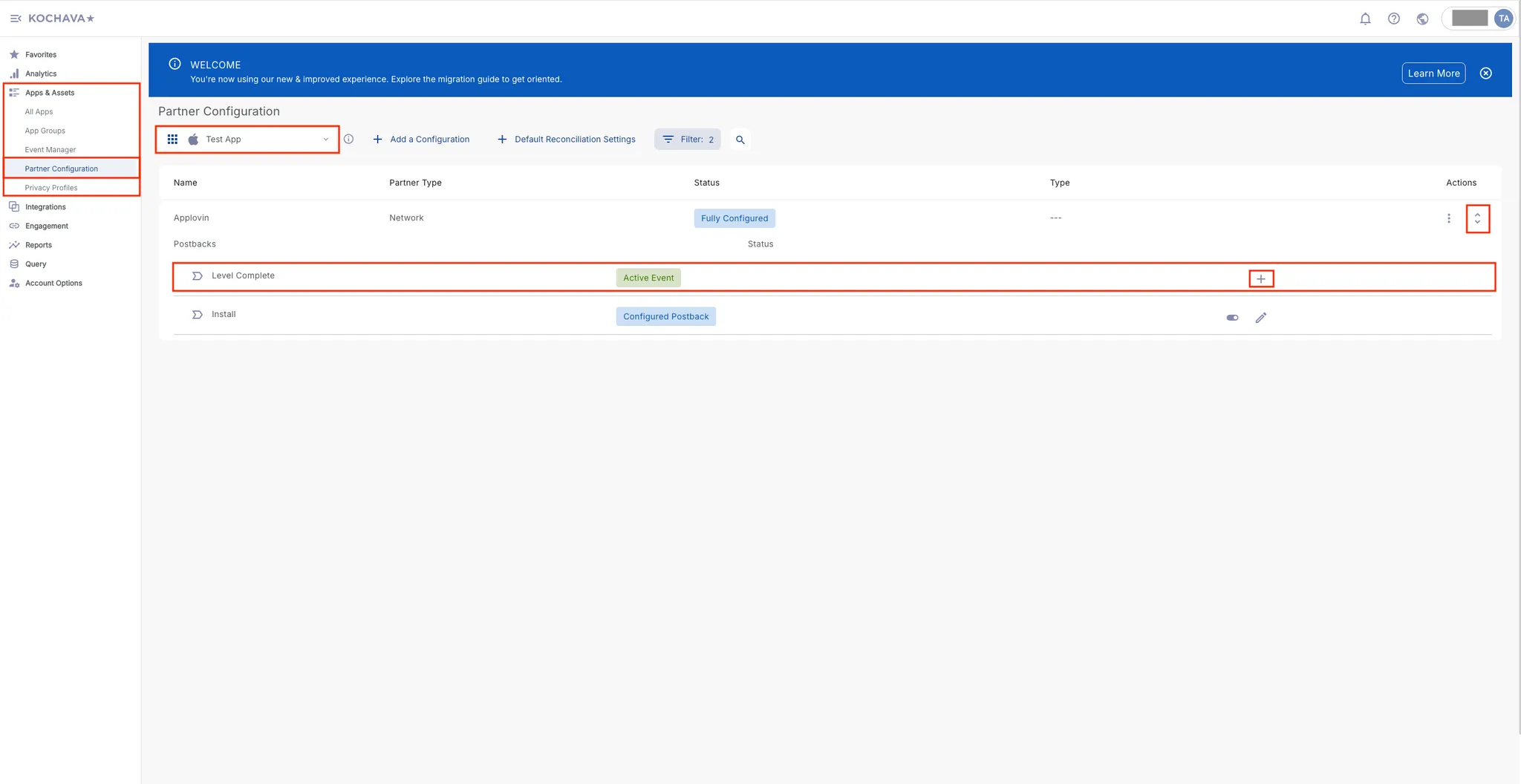
Task: Toggle the Install postback switch
Action: coord(1232,318)
